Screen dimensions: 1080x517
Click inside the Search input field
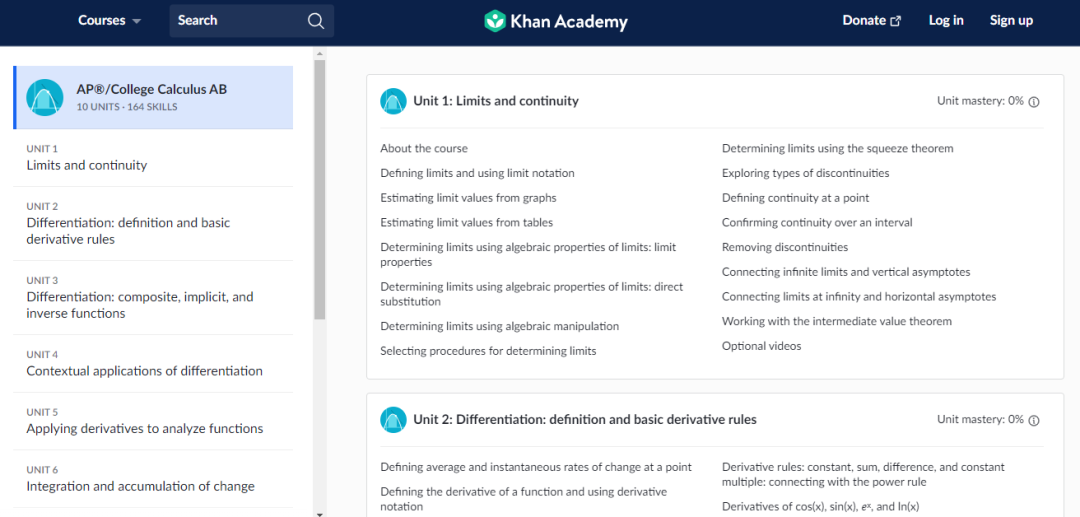(x=238, y=21)
